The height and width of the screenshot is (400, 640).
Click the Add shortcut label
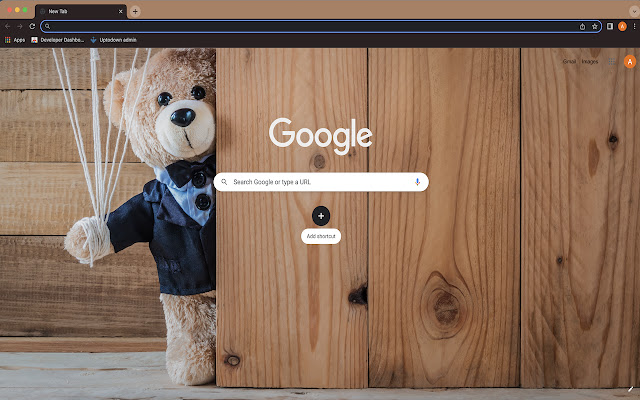coord(321,236)
